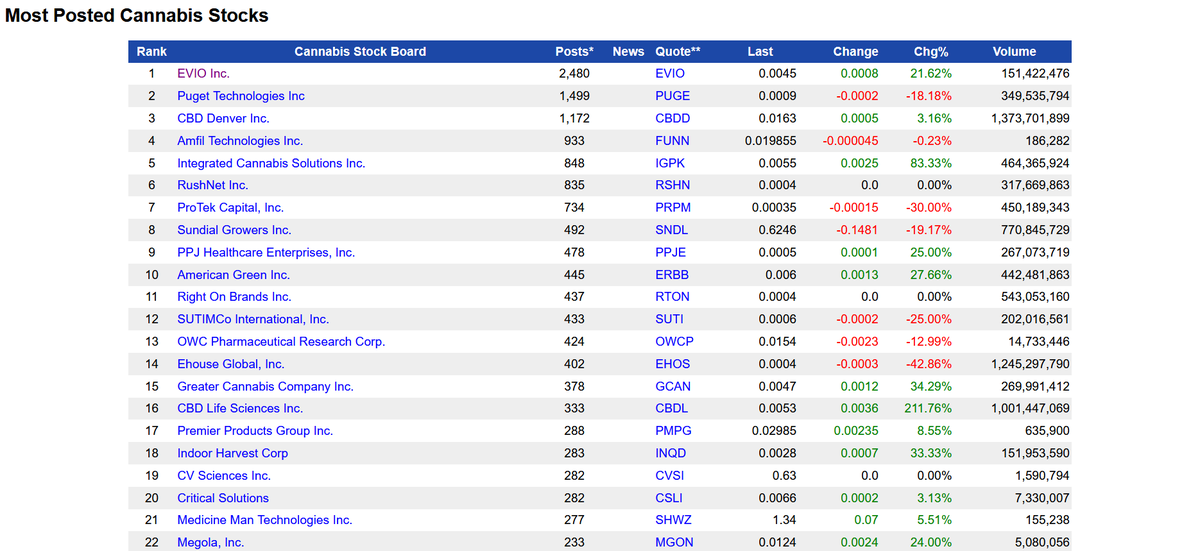Open Right On Brands Inc. board
Image resolution: width=1200 pixels, height=551 pixels.
(x=234, y=297)
